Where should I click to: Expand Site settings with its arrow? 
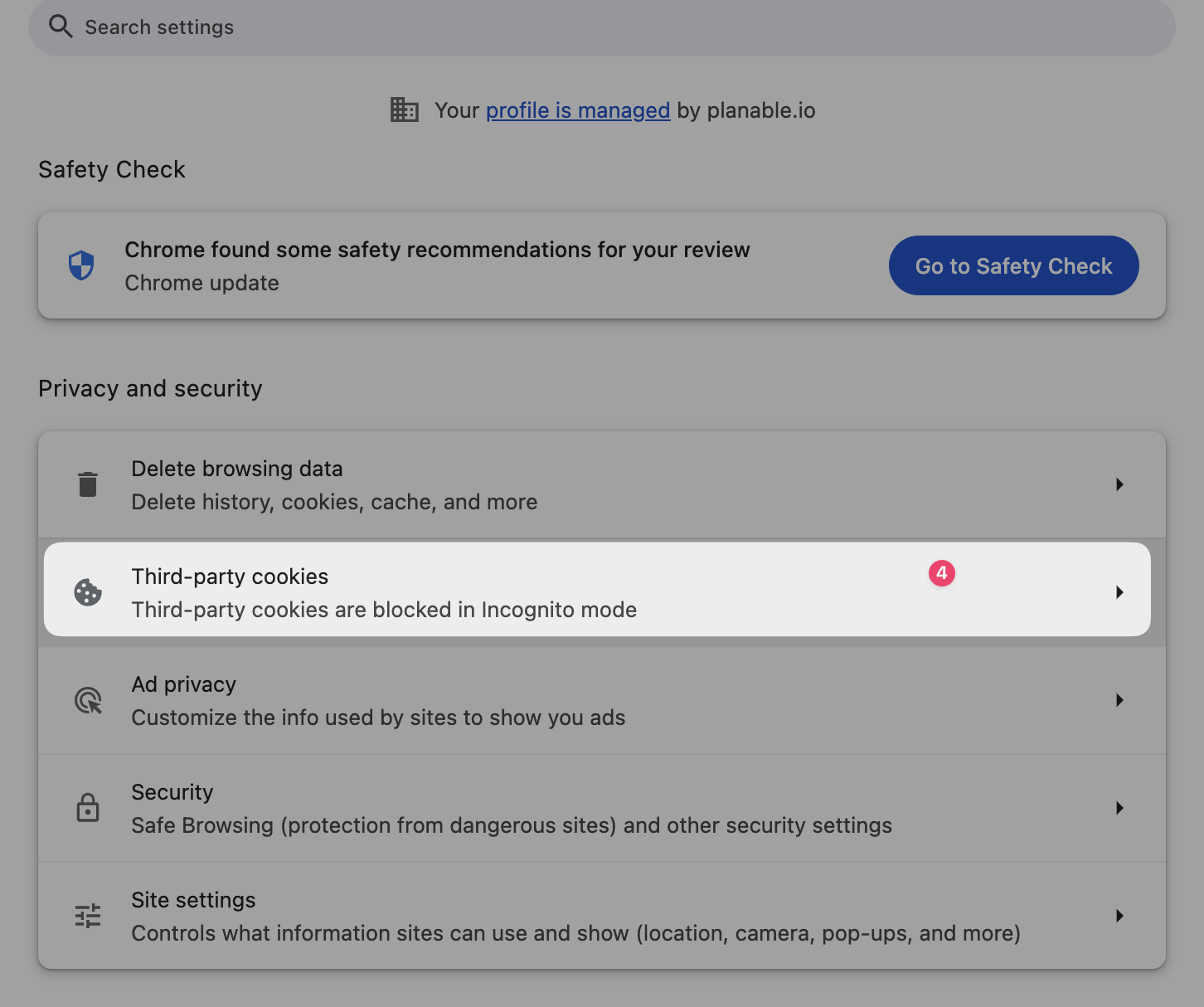coord(1119,916)
